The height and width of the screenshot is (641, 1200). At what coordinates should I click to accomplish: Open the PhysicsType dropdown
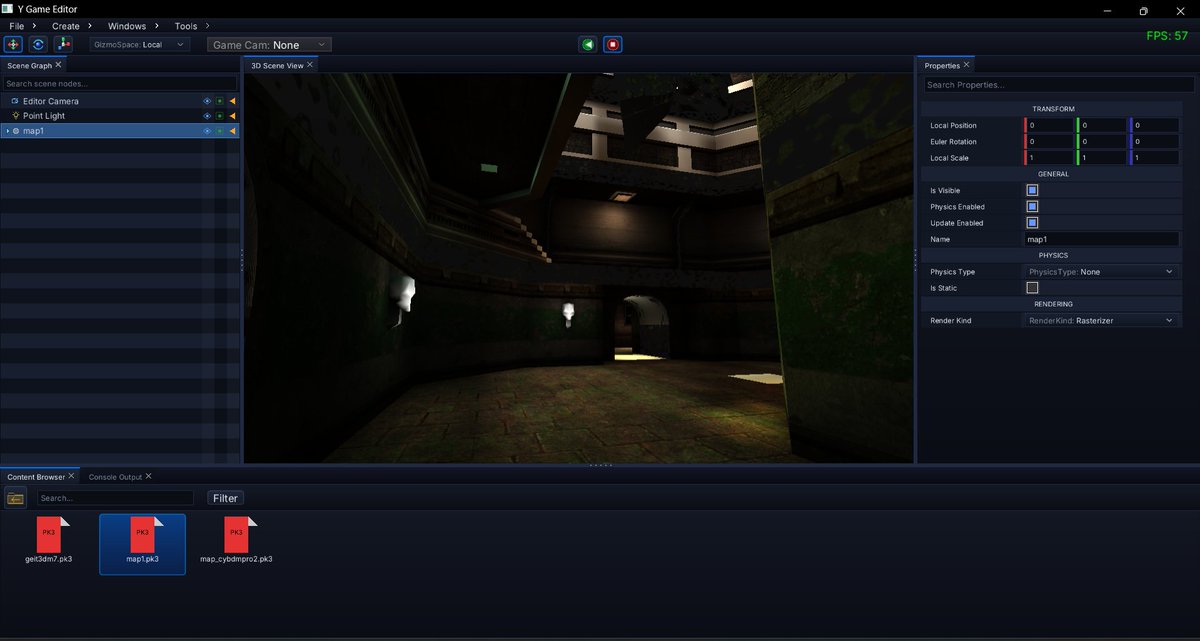tap(1101, 272)
